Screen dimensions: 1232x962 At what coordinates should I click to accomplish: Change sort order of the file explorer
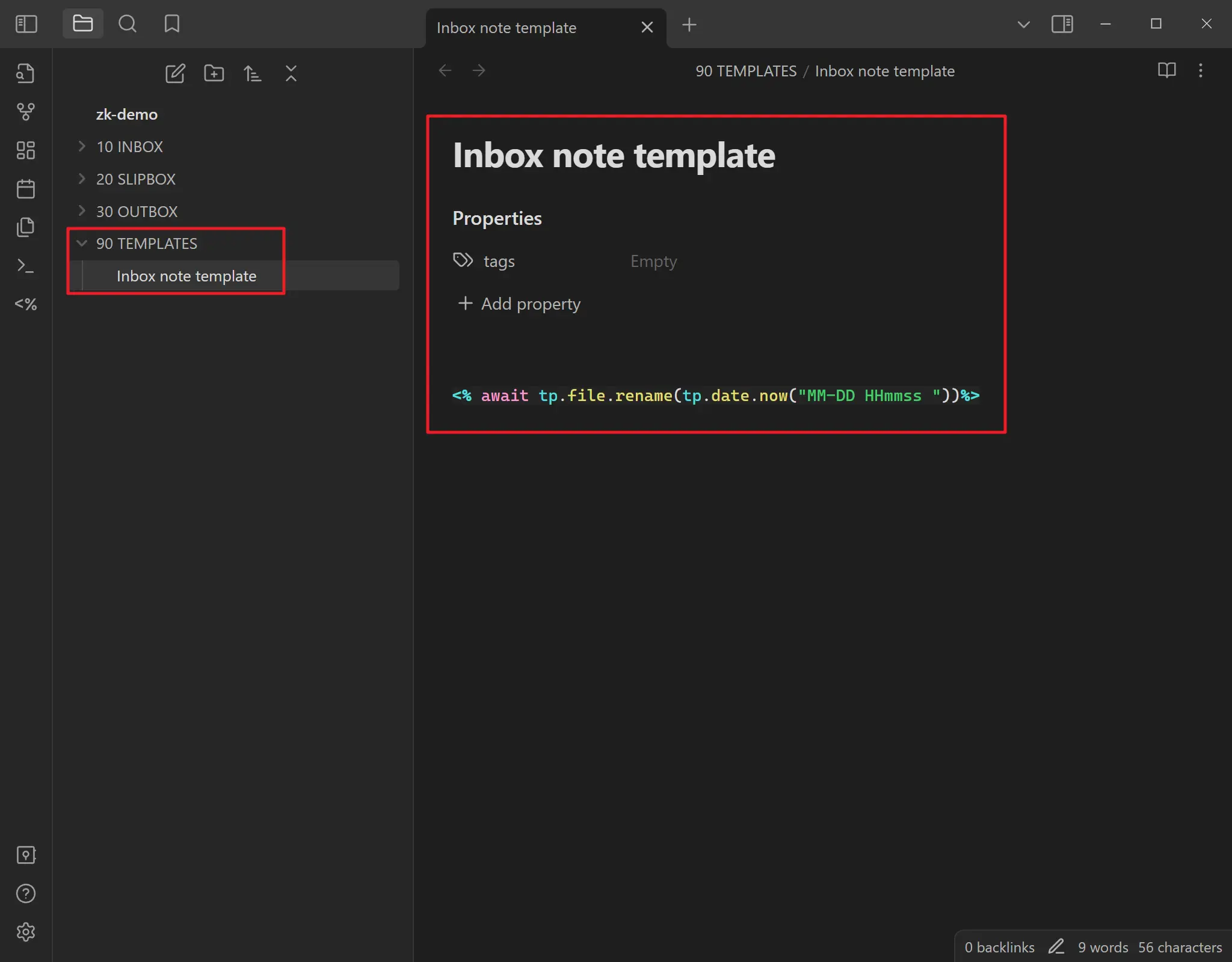[253, 73]
